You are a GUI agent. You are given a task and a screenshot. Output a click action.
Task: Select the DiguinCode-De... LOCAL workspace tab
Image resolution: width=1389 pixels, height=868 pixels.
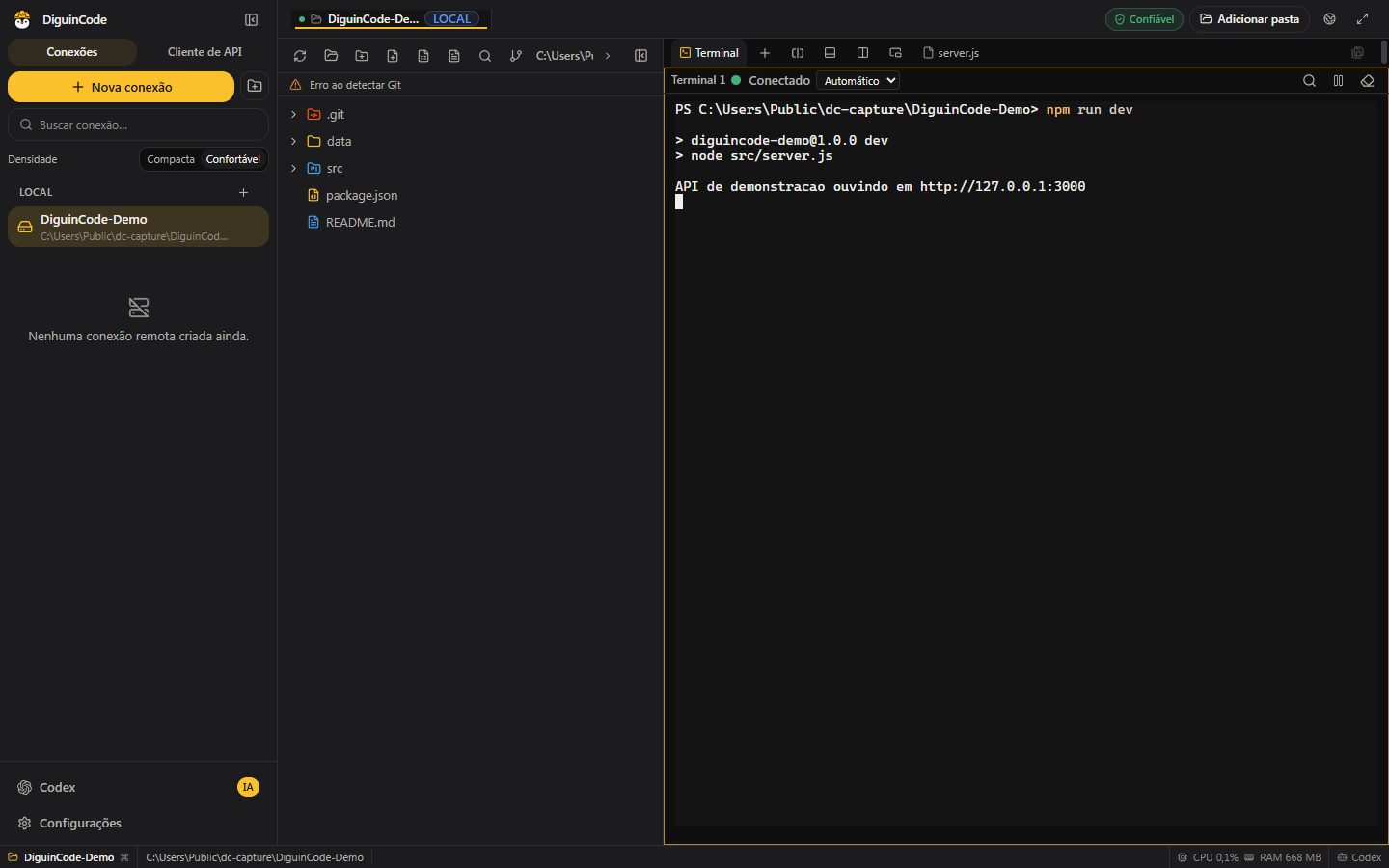pyautogui.click(x=390, y=19)
